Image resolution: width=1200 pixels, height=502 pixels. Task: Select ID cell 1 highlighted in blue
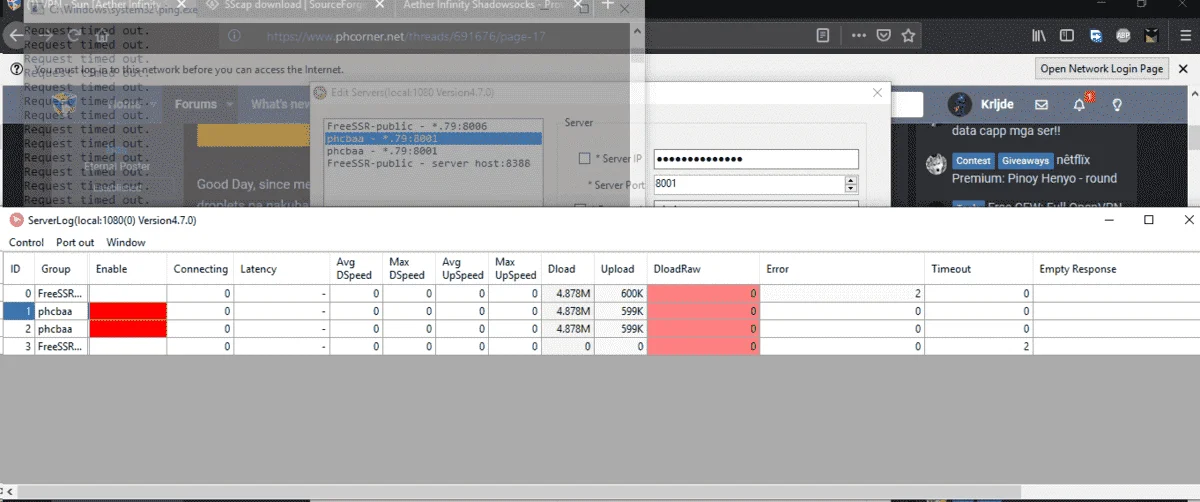click(20, 311)
